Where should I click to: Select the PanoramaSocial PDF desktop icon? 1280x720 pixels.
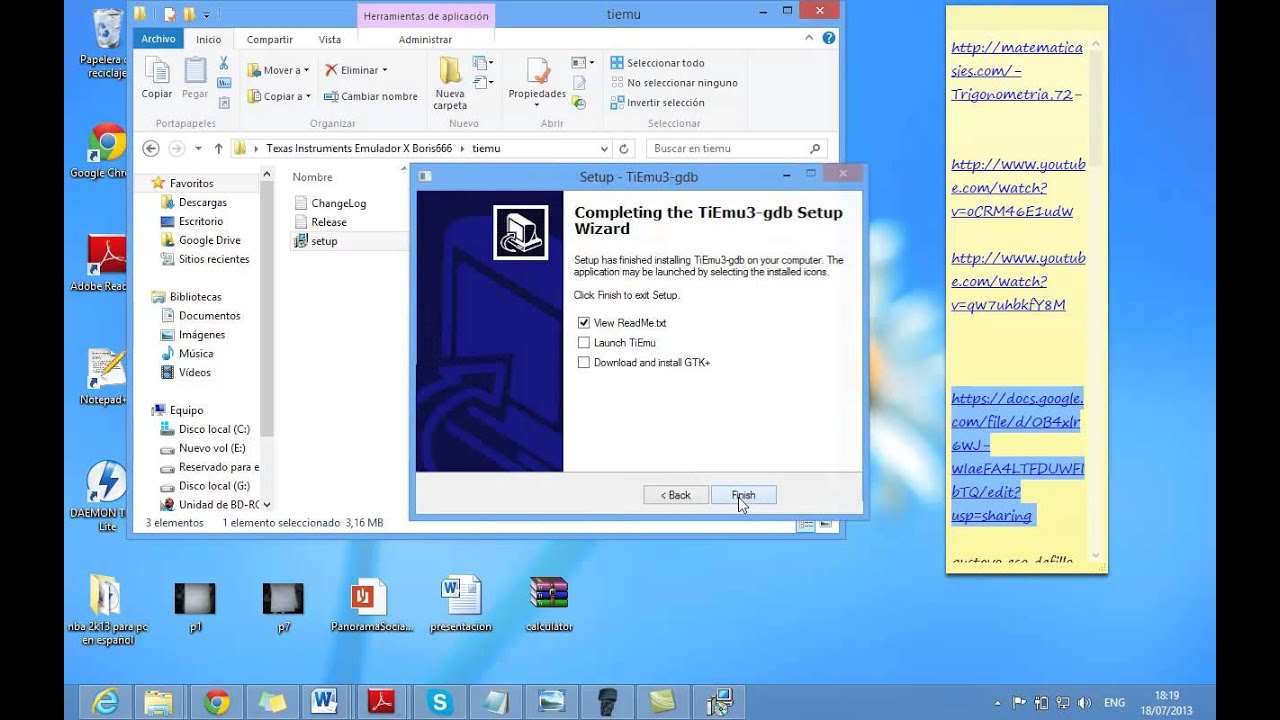[369, 604]
